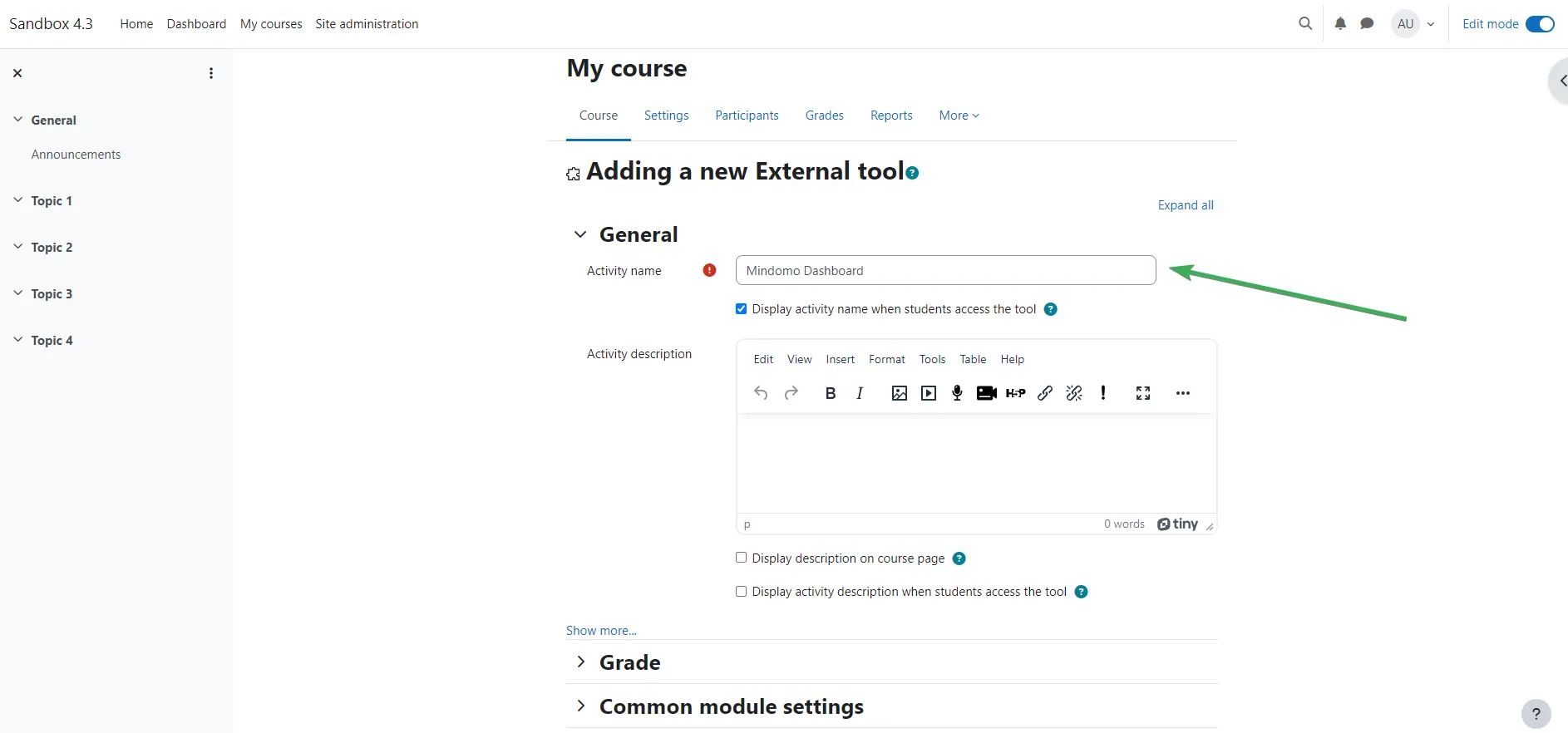
Task: Expand Common module settings section
Action: pyautogui.click(x=581, y=706)
